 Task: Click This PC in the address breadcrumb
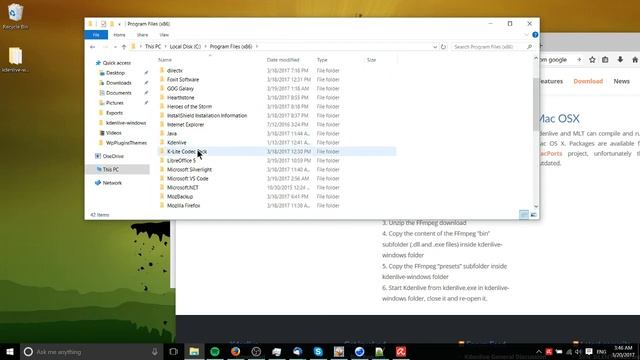153,47
